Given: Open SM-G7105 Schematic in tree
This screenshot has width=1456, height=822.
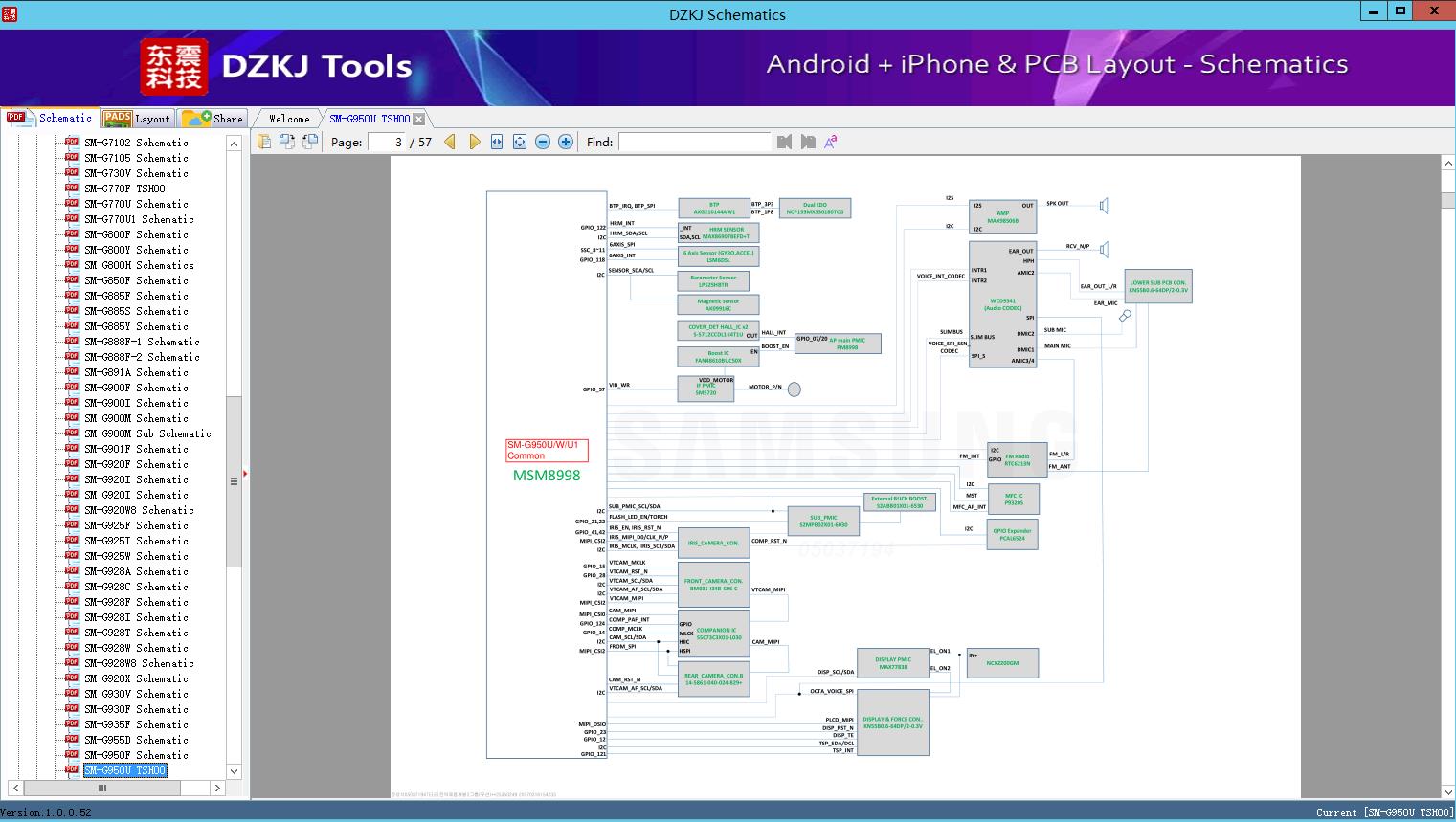Looking at the screenshot, I should click(136, 158).
